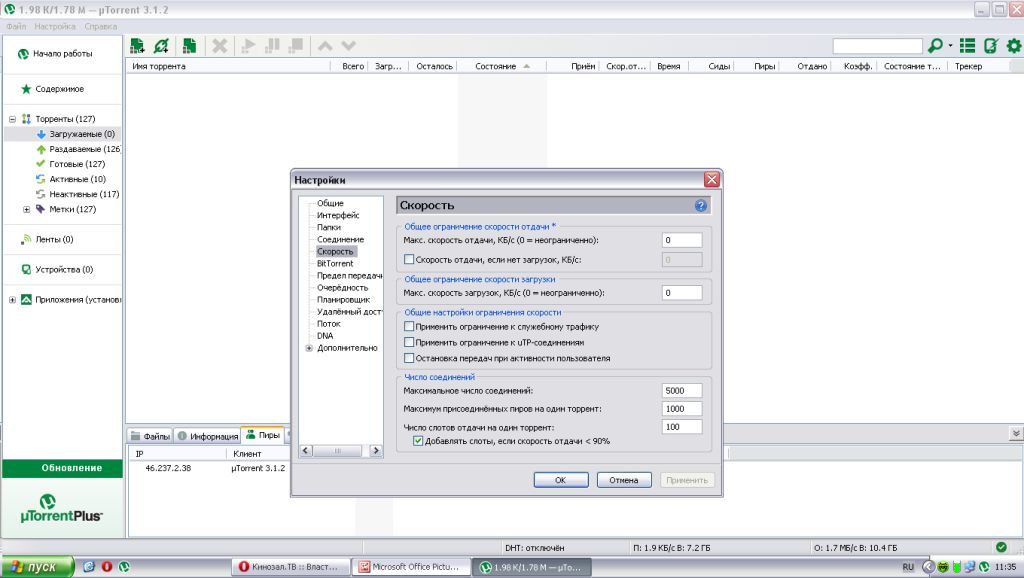Click the Отмена button
Screen dimensions: 1024x578
coord(624,480)
